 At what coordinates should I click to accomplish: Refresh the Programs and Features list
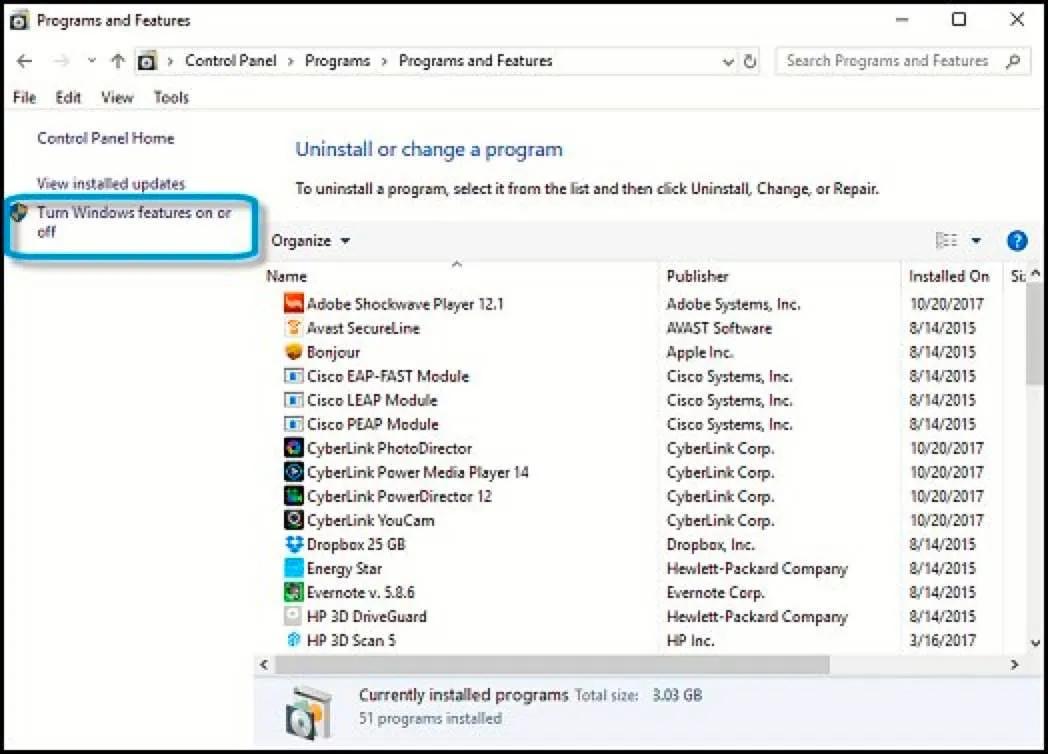(750, 61)
